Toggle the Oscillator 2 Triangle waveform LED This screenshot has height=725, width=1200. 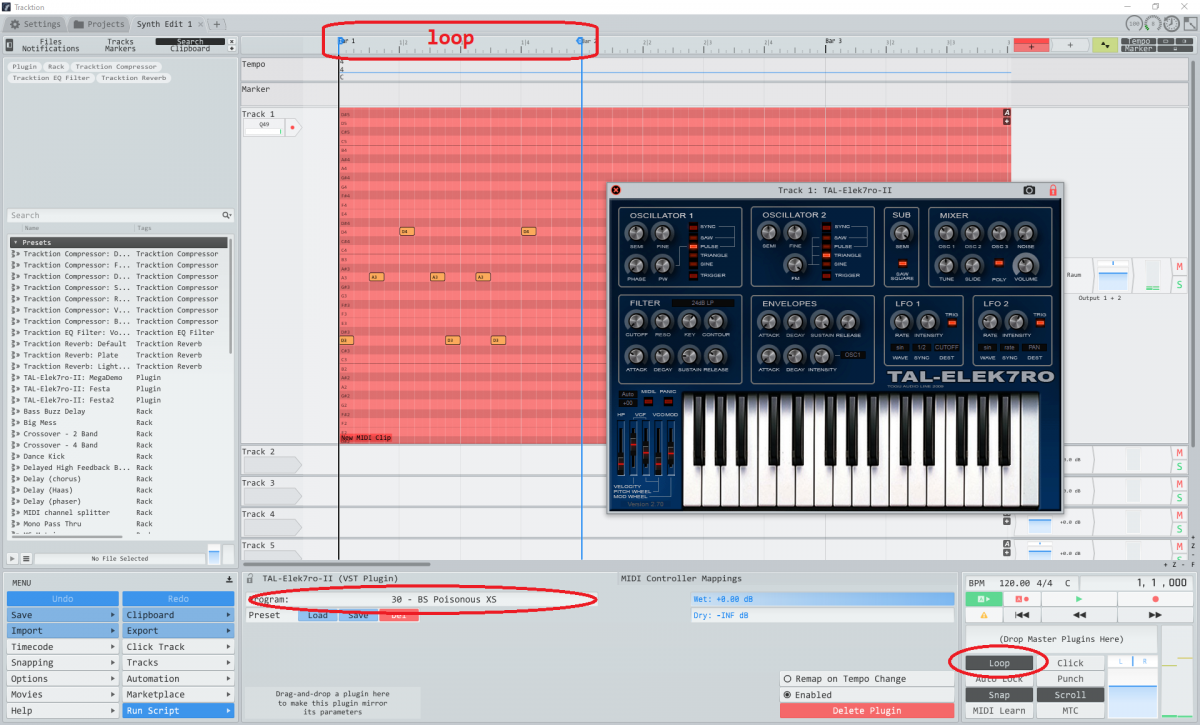tap(825, 255)
